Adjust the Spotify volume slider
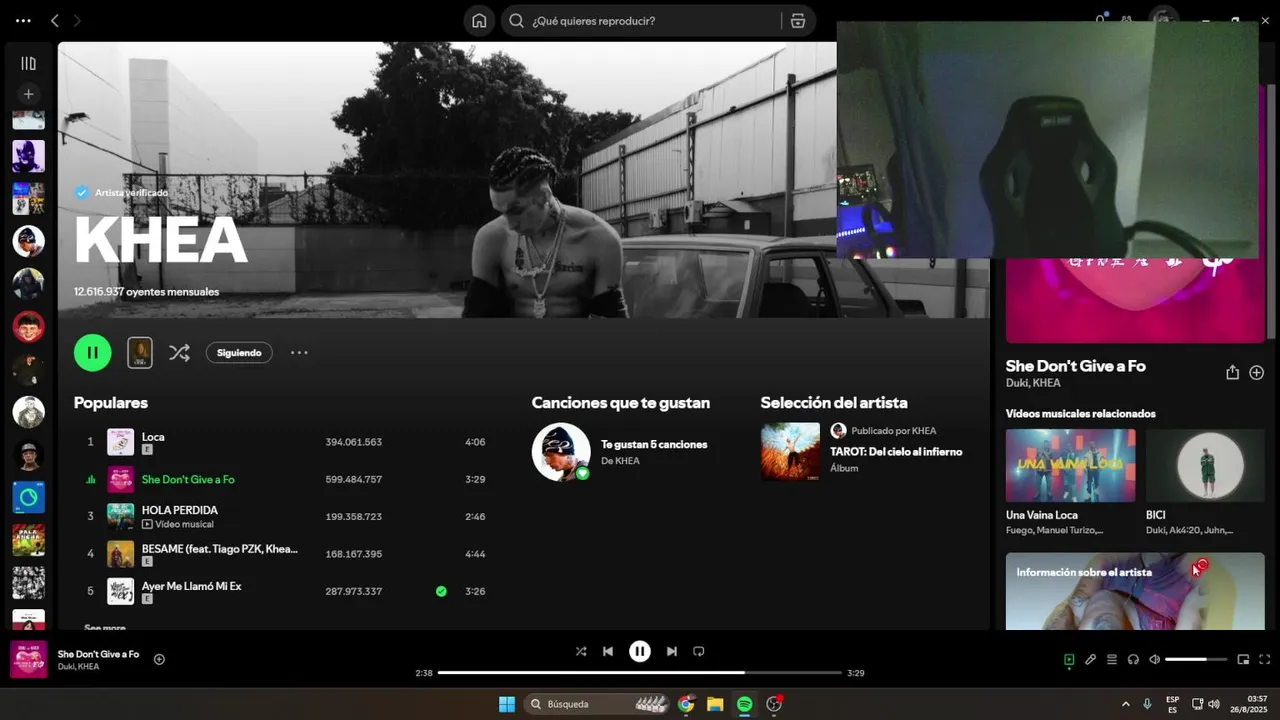This screenshot has width=1280, height=720. [1198, 659]
